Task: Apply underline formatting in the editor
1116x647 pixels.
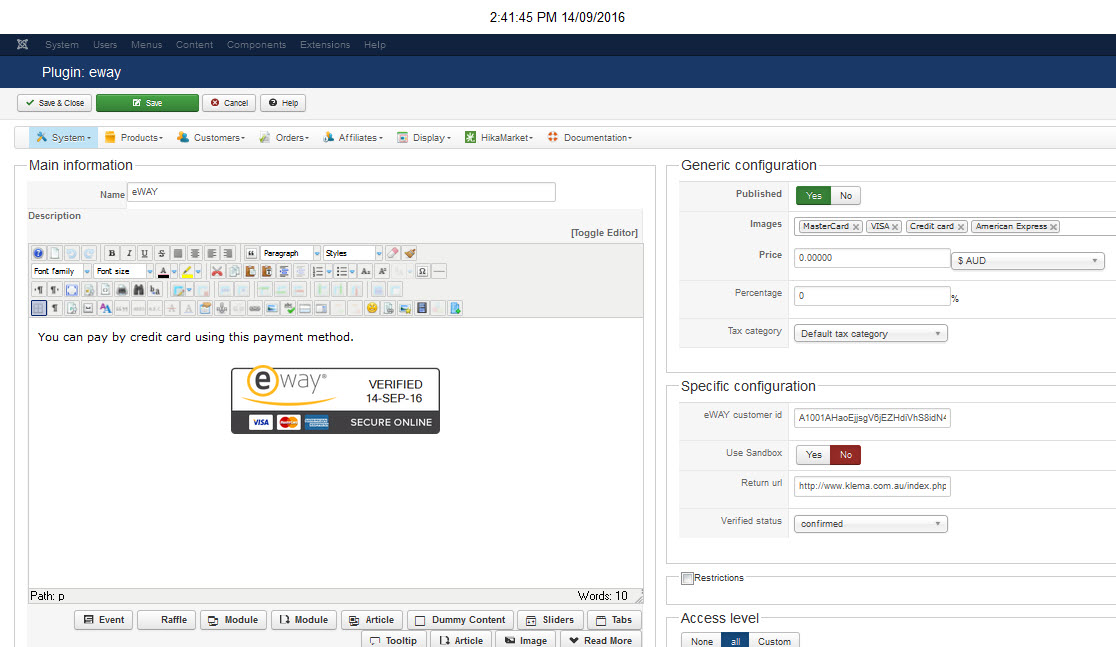Action: click(145, 253)
